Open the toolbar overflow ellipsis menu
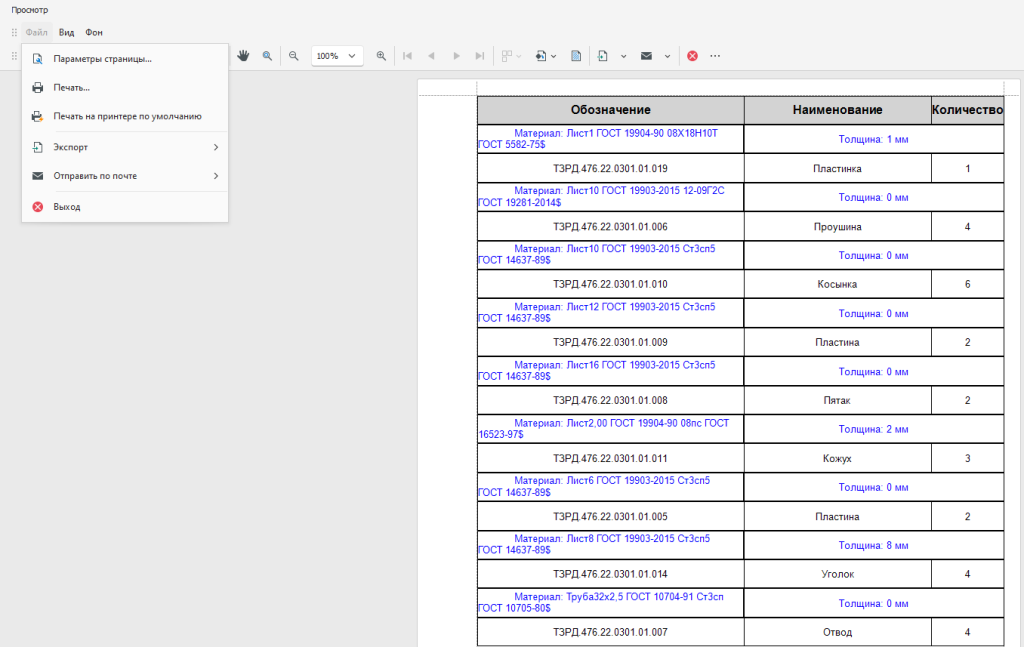The height and width of the screenshot is (647, 1024). click(x=715, y=56)
